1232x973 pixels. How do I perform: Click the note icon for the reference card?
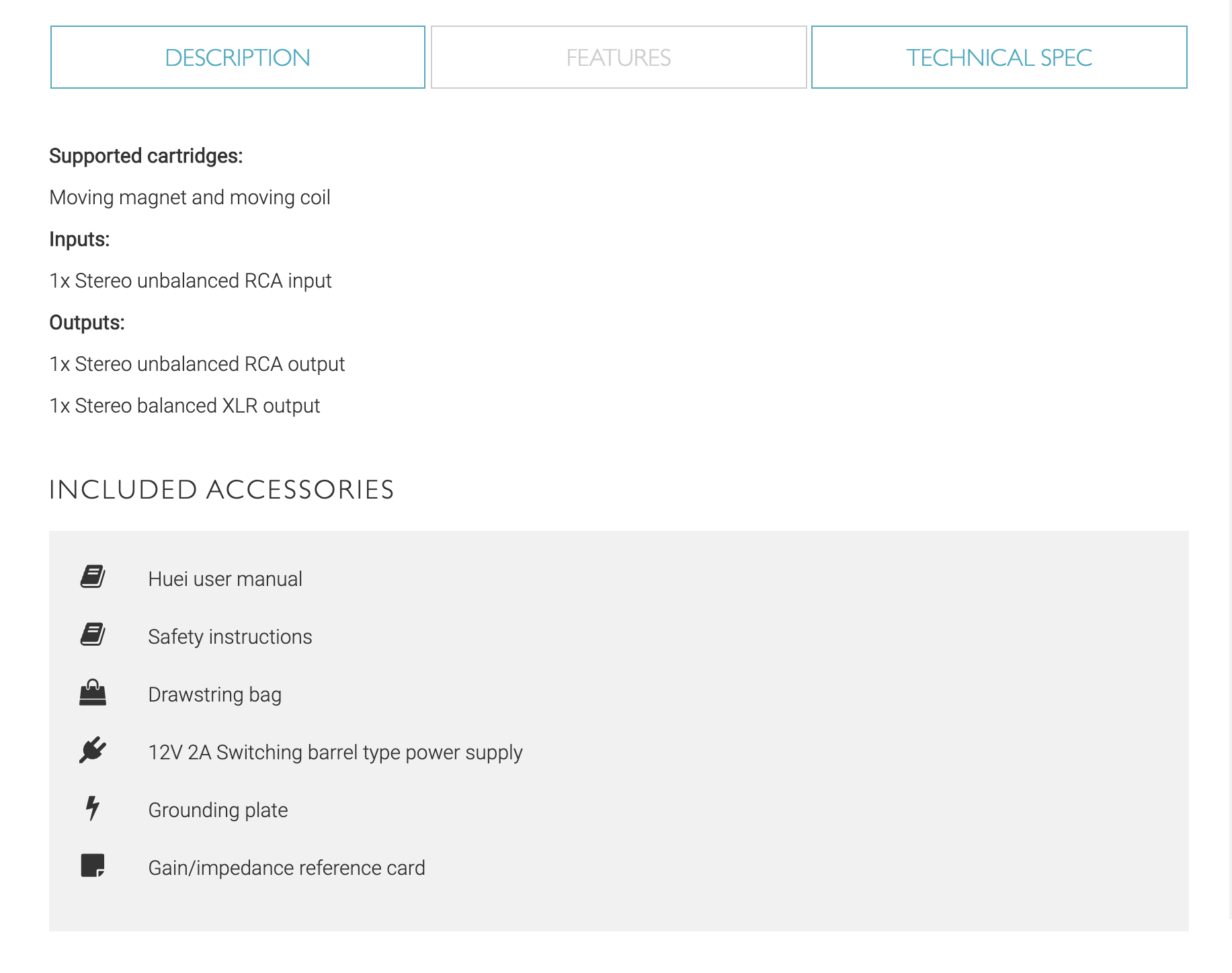(x=93, y=866)
